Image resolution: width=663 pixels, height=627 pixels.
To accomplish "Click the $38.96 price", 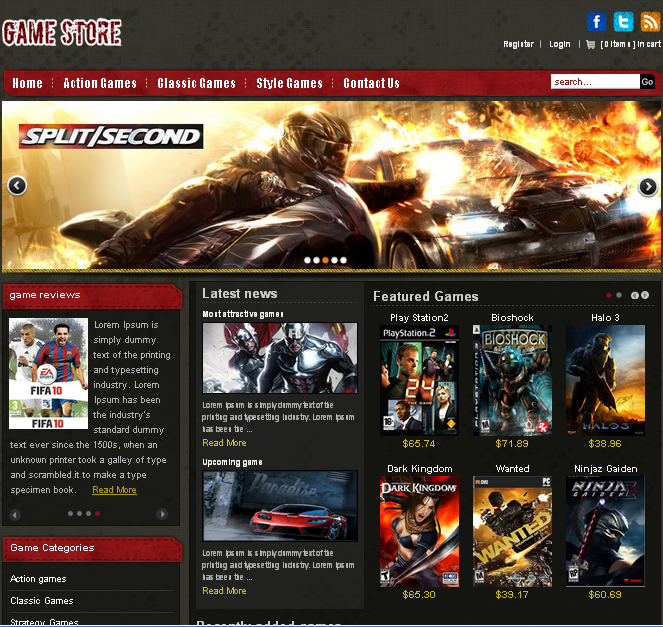I will pos(605,444).
